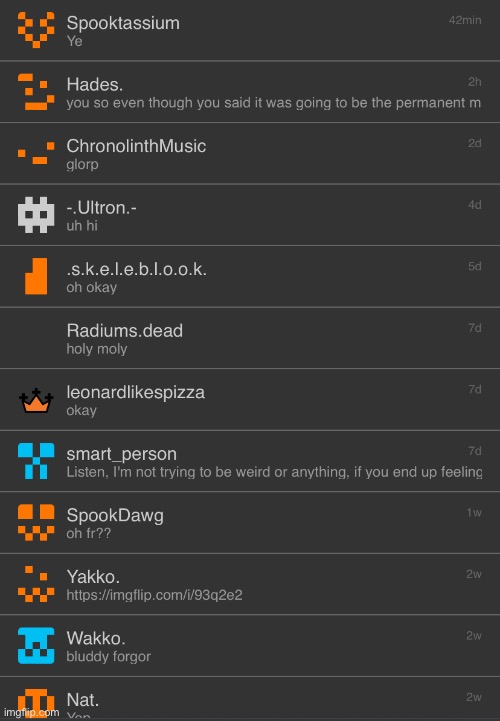Click ChronolinthMusic's avatar icon
Image resolution: width=500 pixels, height=721 pixels.
(x=36, y=153)
